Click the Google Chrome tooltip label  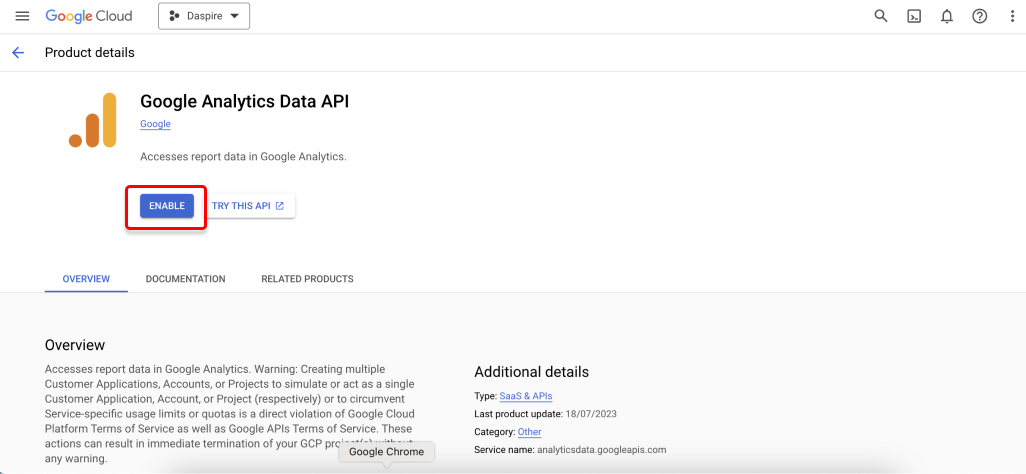386,452
